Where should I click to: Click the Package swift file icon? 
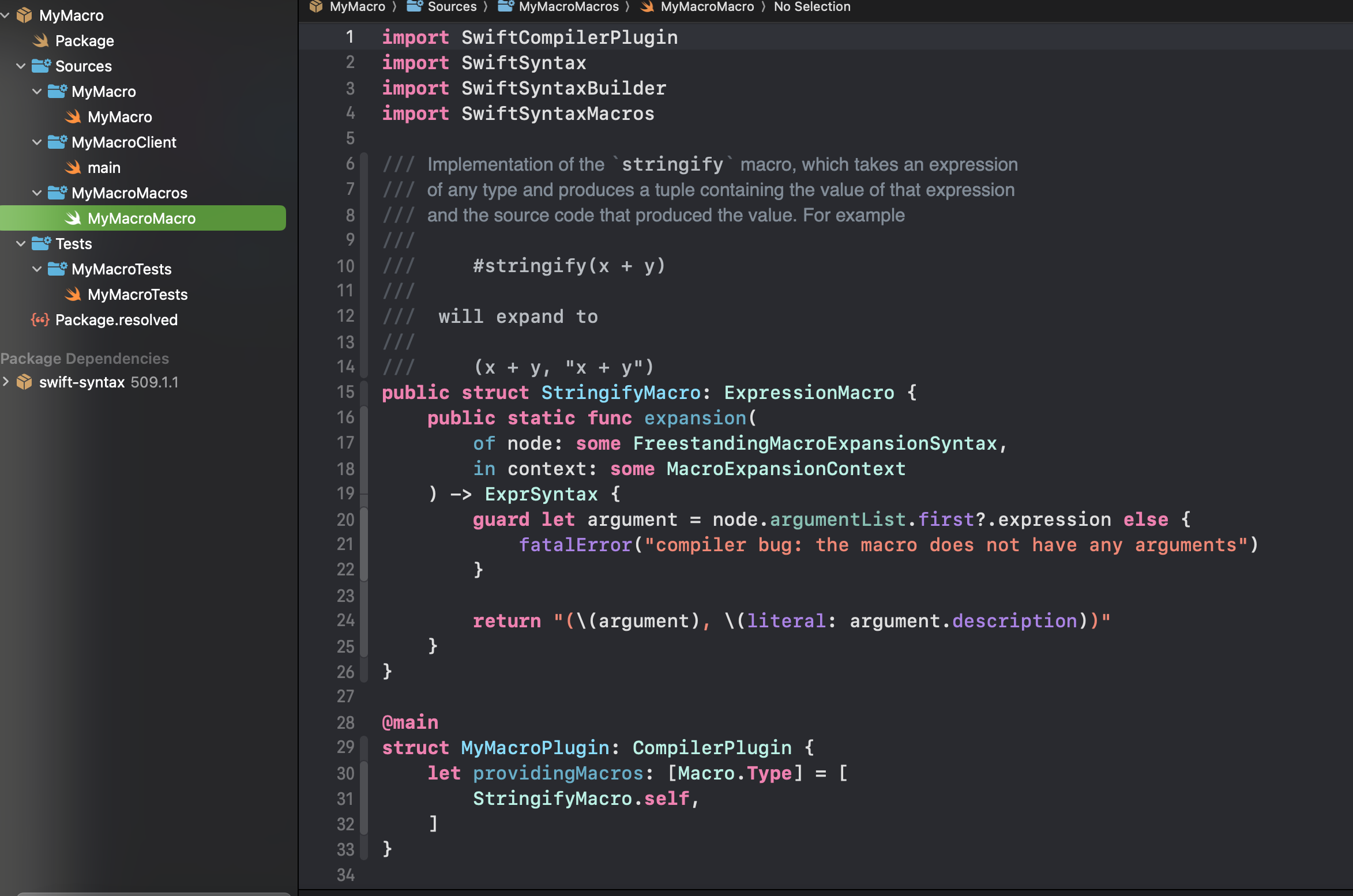coord(40,41)
